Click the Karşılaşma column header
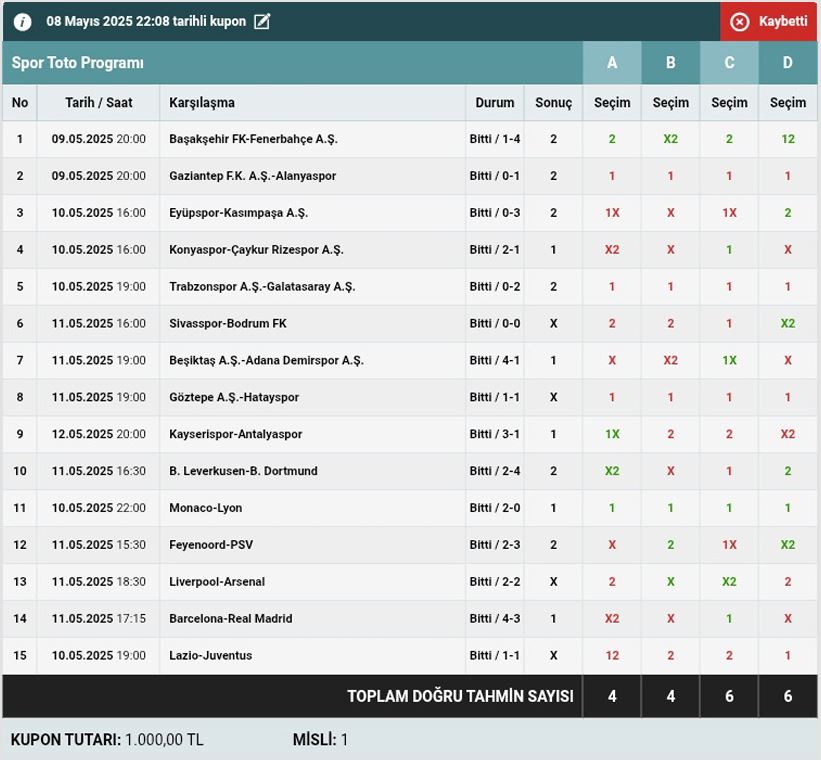 pos(202,103)
